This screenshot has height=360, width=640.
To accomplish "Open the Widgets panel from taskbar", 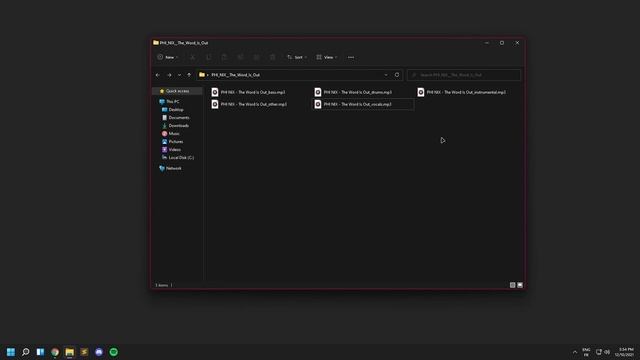I will coord(40,352).
